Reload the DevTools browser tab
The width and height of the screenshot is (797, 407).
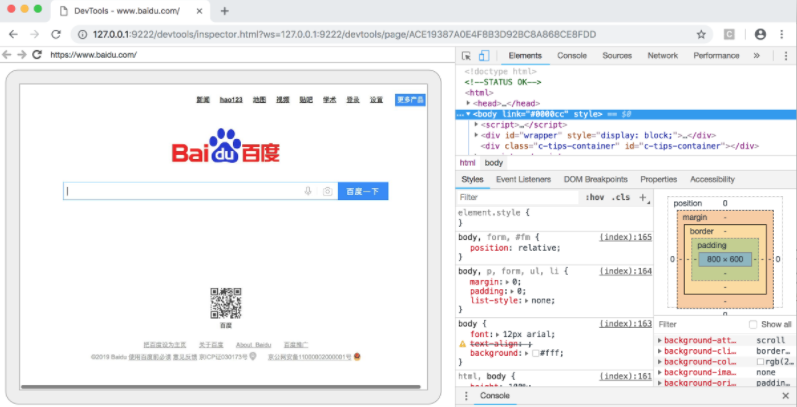(x=56, y=35)
